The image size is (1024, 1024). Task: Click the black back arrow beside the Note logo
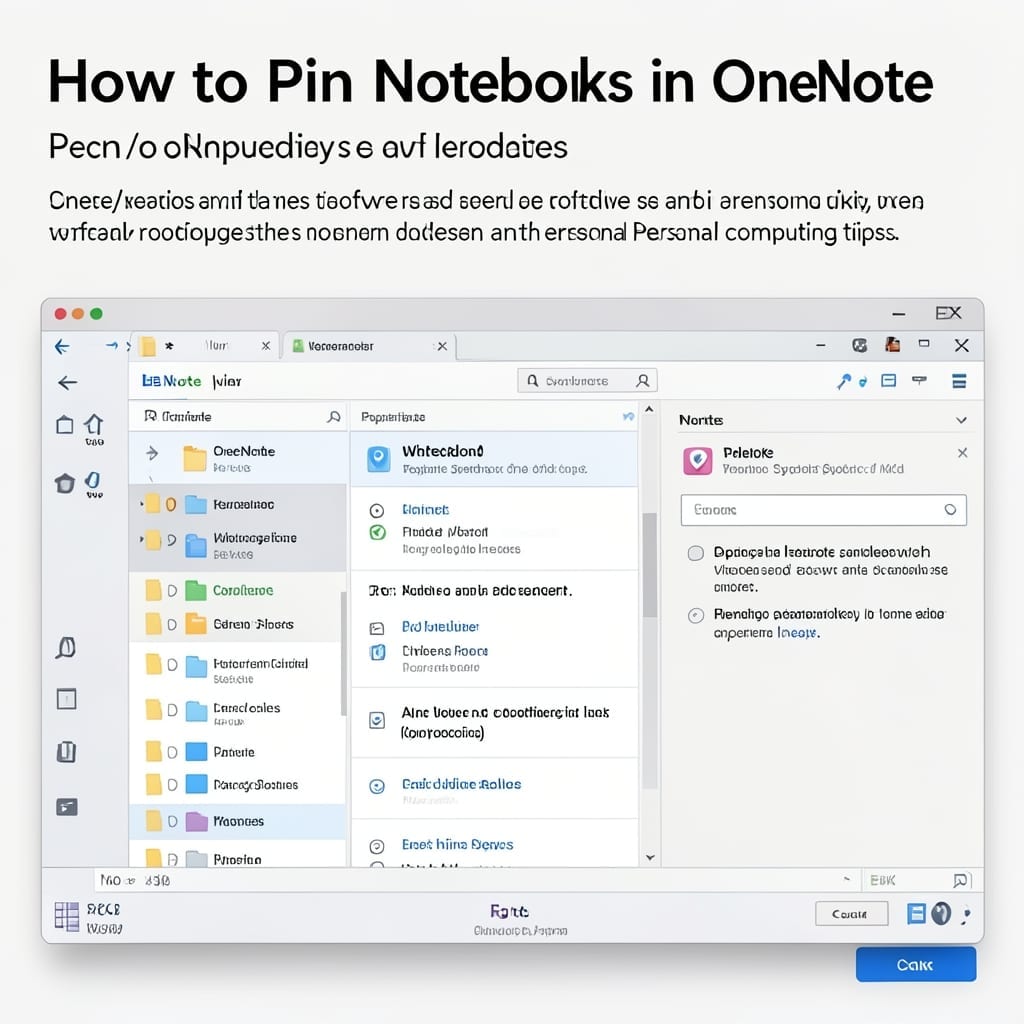[68, 383]
